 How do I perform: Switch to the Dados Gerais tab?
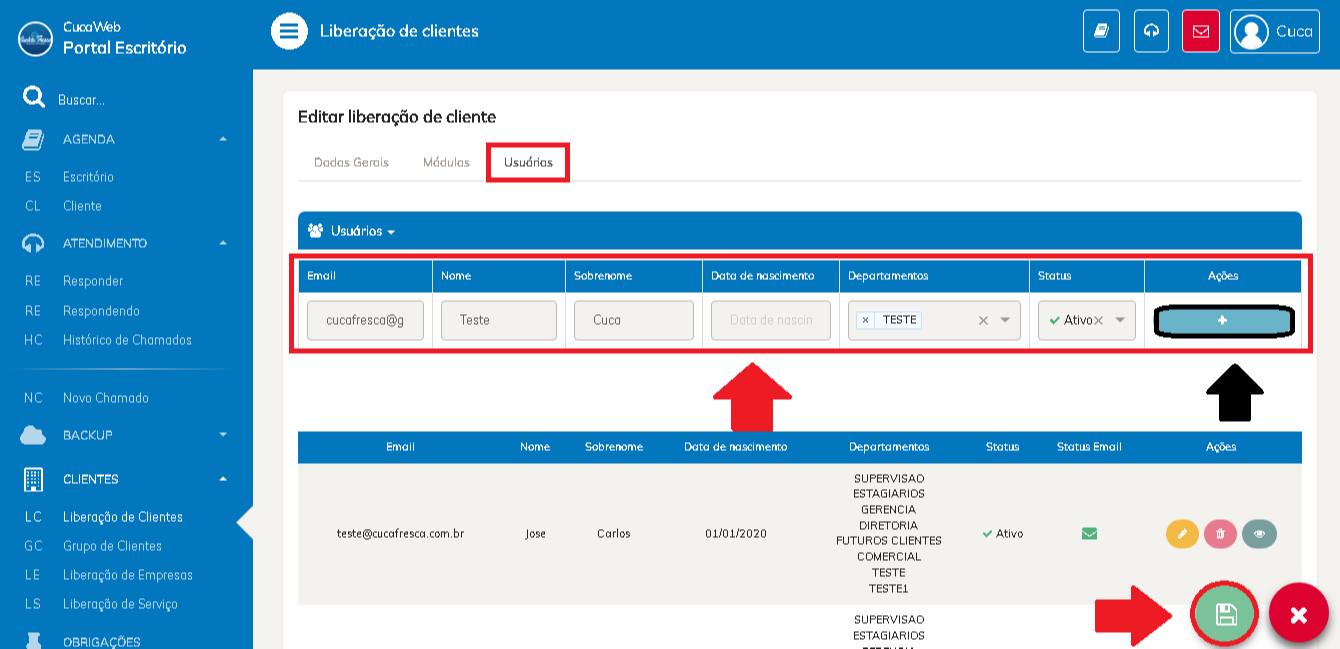[351, 162]
